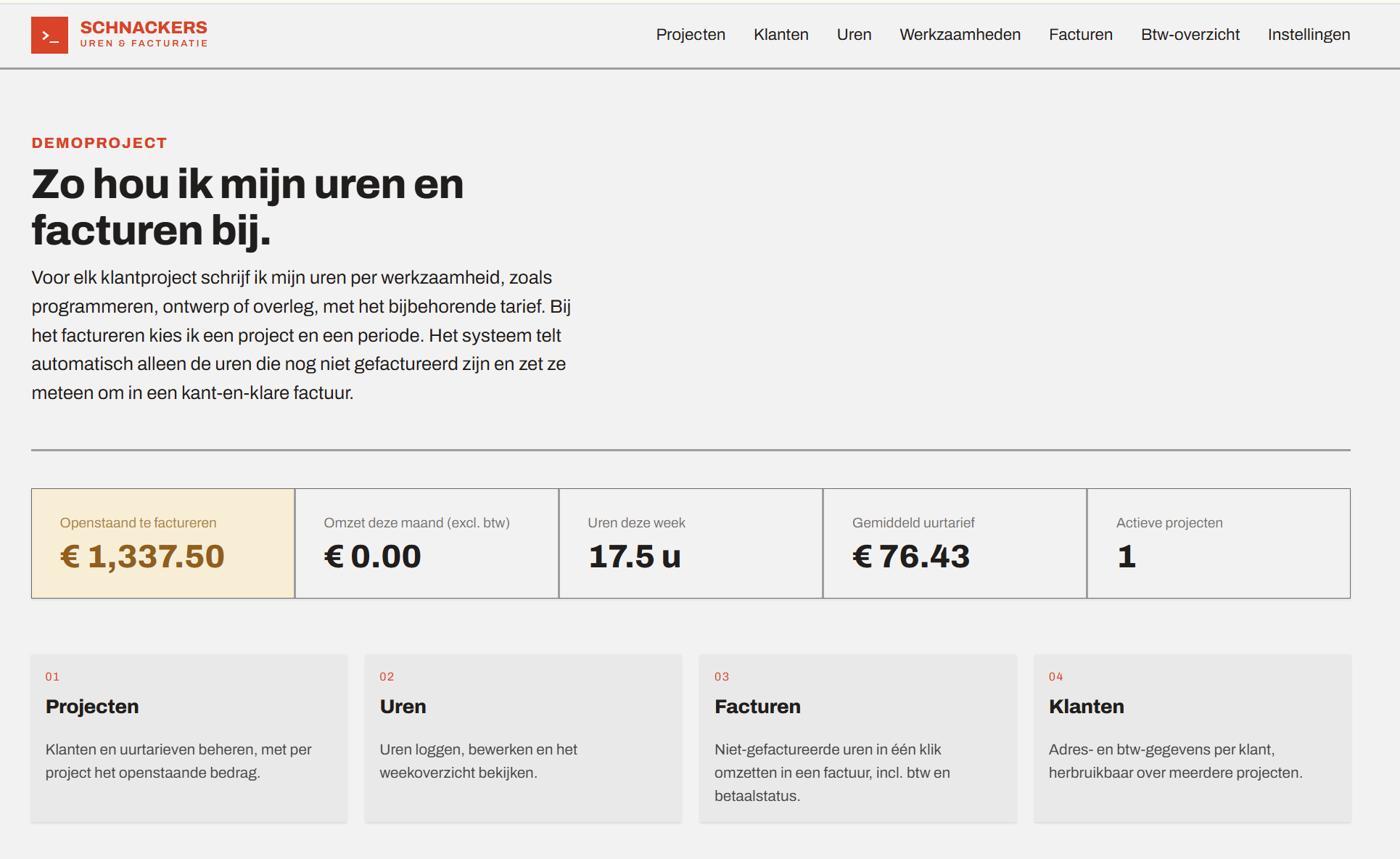Click the text 'Adres- en btw-gegevens per klant'
Screen dimensions: 1400x859
1161,749
